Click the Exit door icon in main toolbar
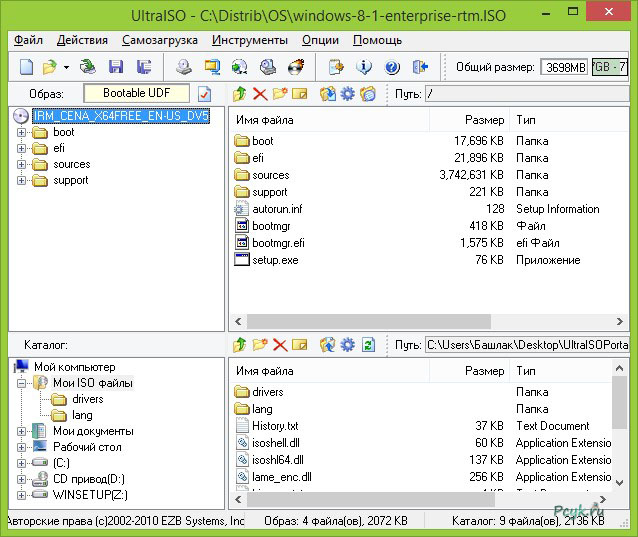This screenshot has height=537, width=638. pyautogui.click(x=420, y=68)
